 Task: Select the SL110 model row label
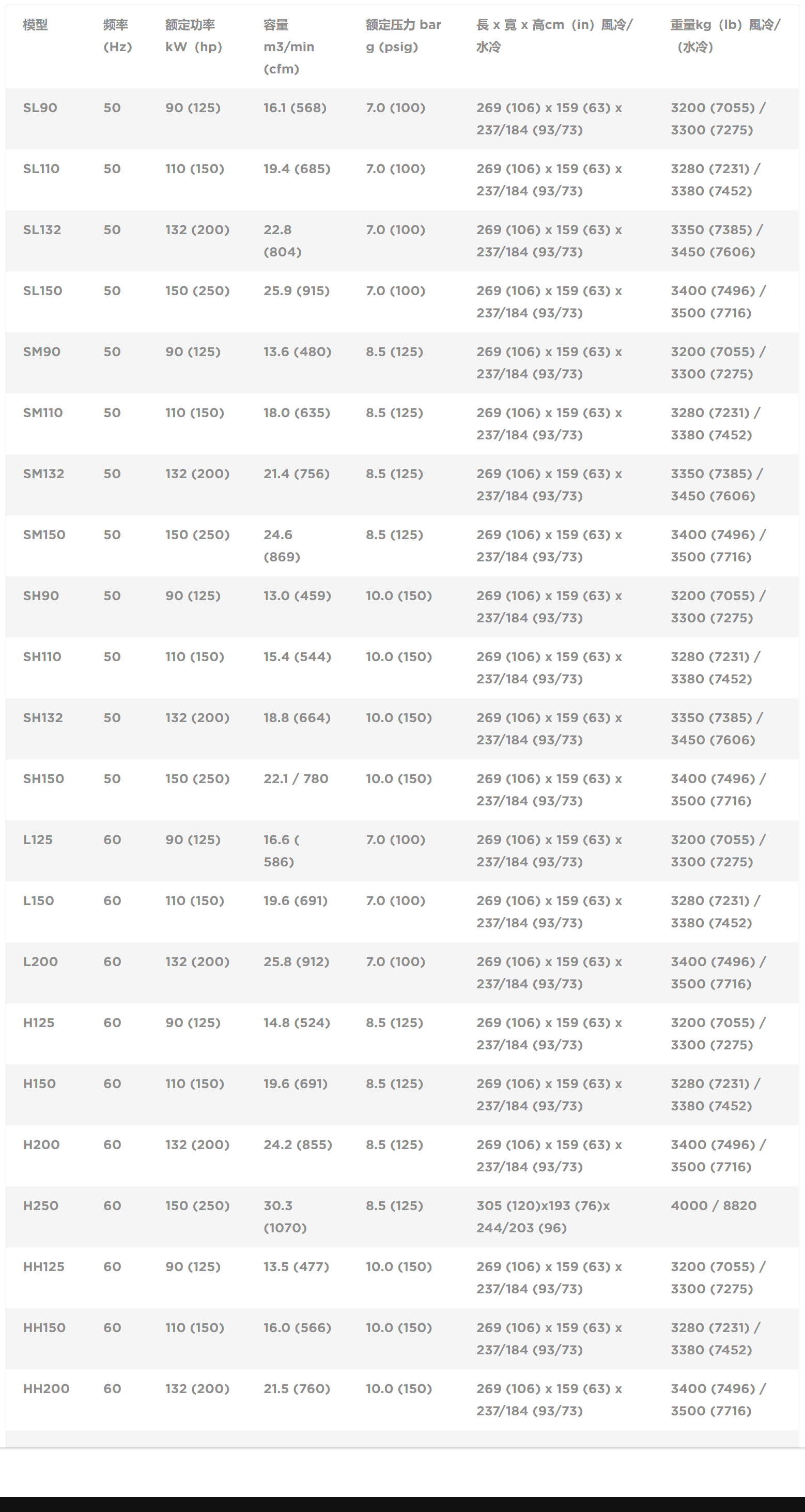[41, 169]
